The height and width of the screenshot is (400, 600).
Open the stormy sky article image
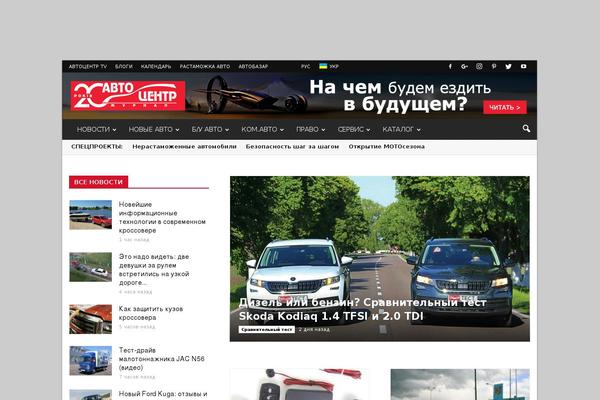(460, 384)
